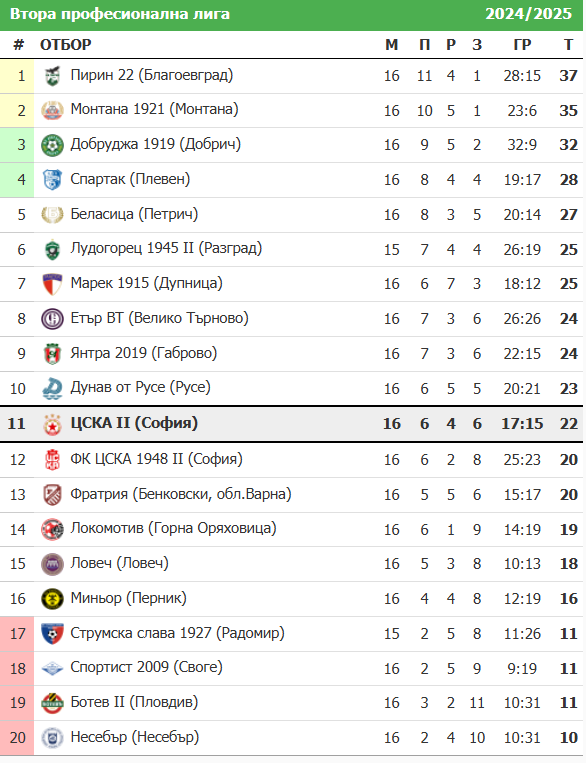Click the Монтана 1921 team logo
The width and height of the screenshot is (586, 763).
[x=52, y=111]
